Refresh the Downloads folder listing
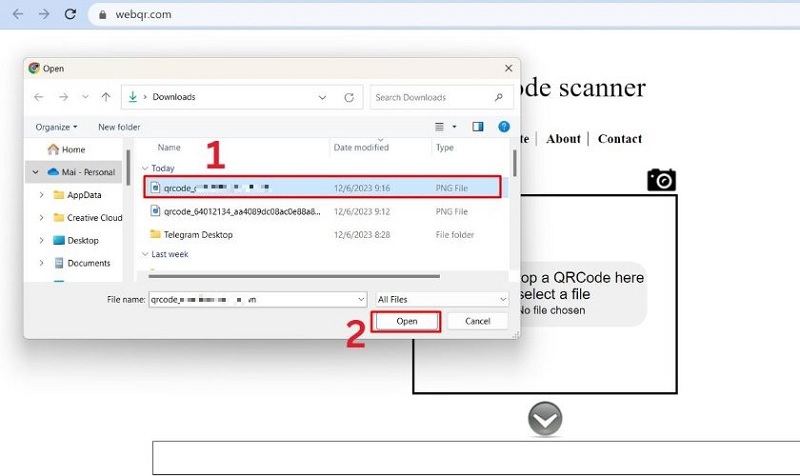800x476 pixels. [348, 97]
